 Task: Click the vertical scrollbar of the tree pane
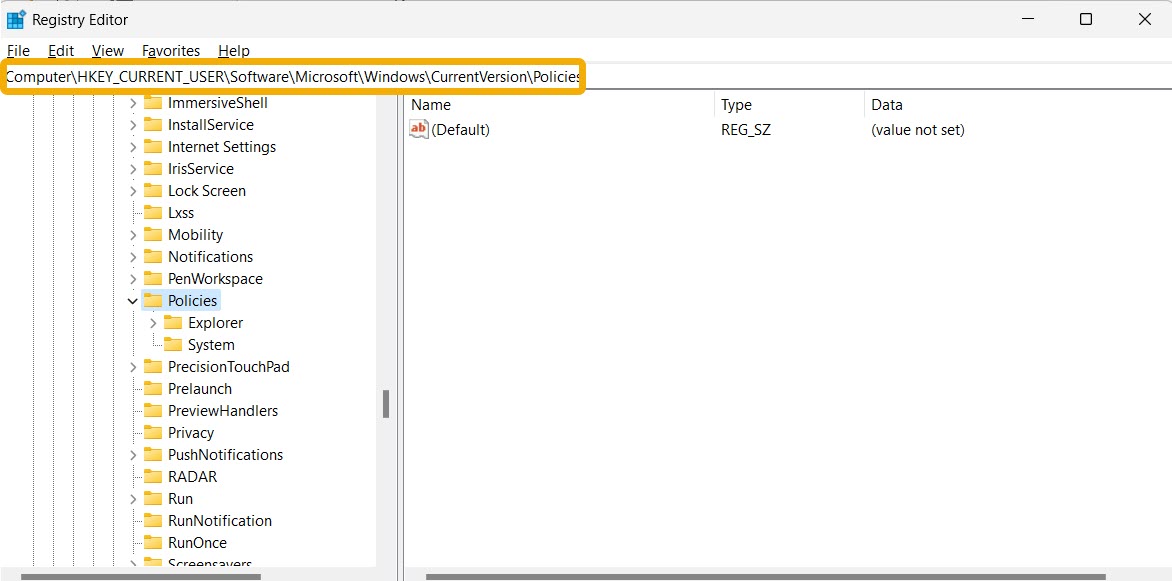coord(386,404)
